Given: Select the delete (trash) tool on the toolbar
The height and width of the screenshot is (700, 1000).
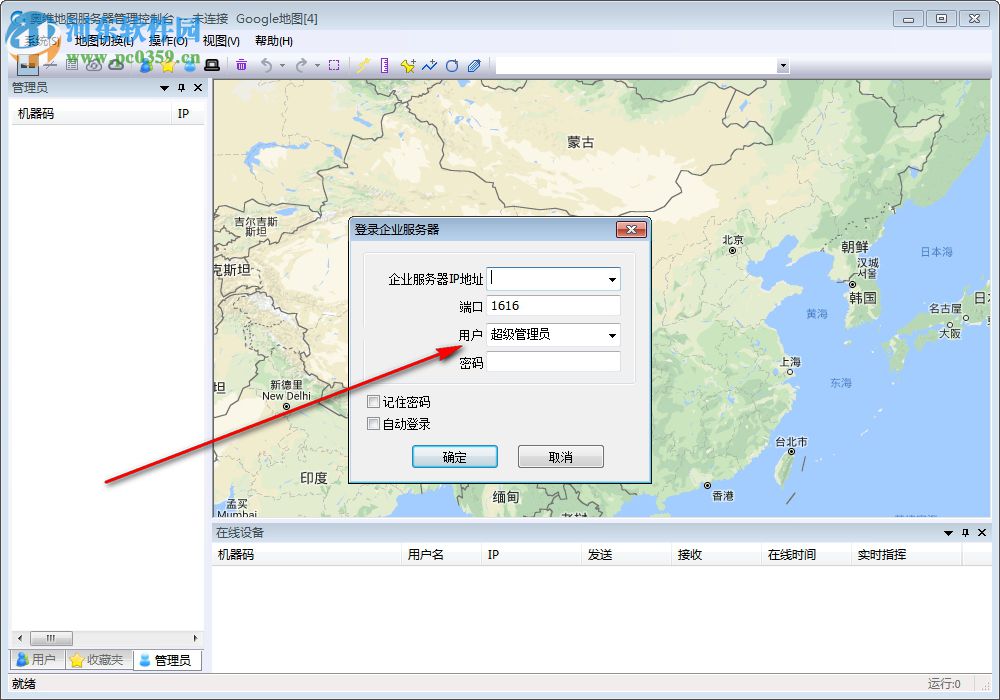Looking at the screenshot, I should 241,65.
